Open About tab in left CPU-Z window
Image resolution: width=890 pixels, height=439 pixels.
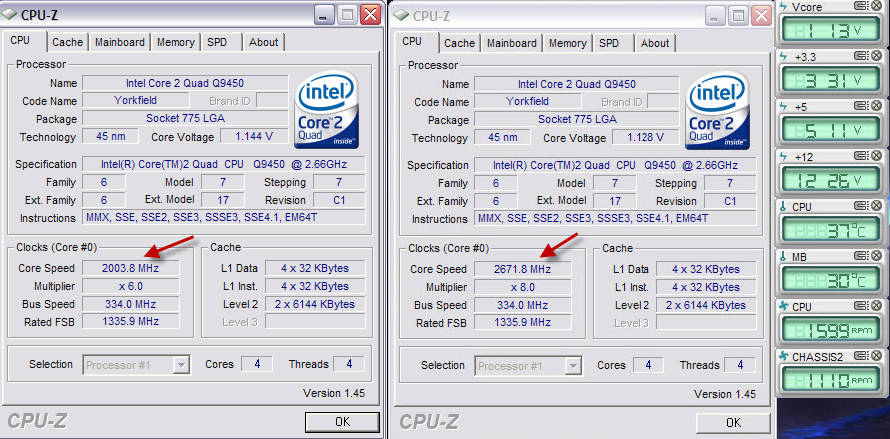pyautogui.click(x=264, y=42)
